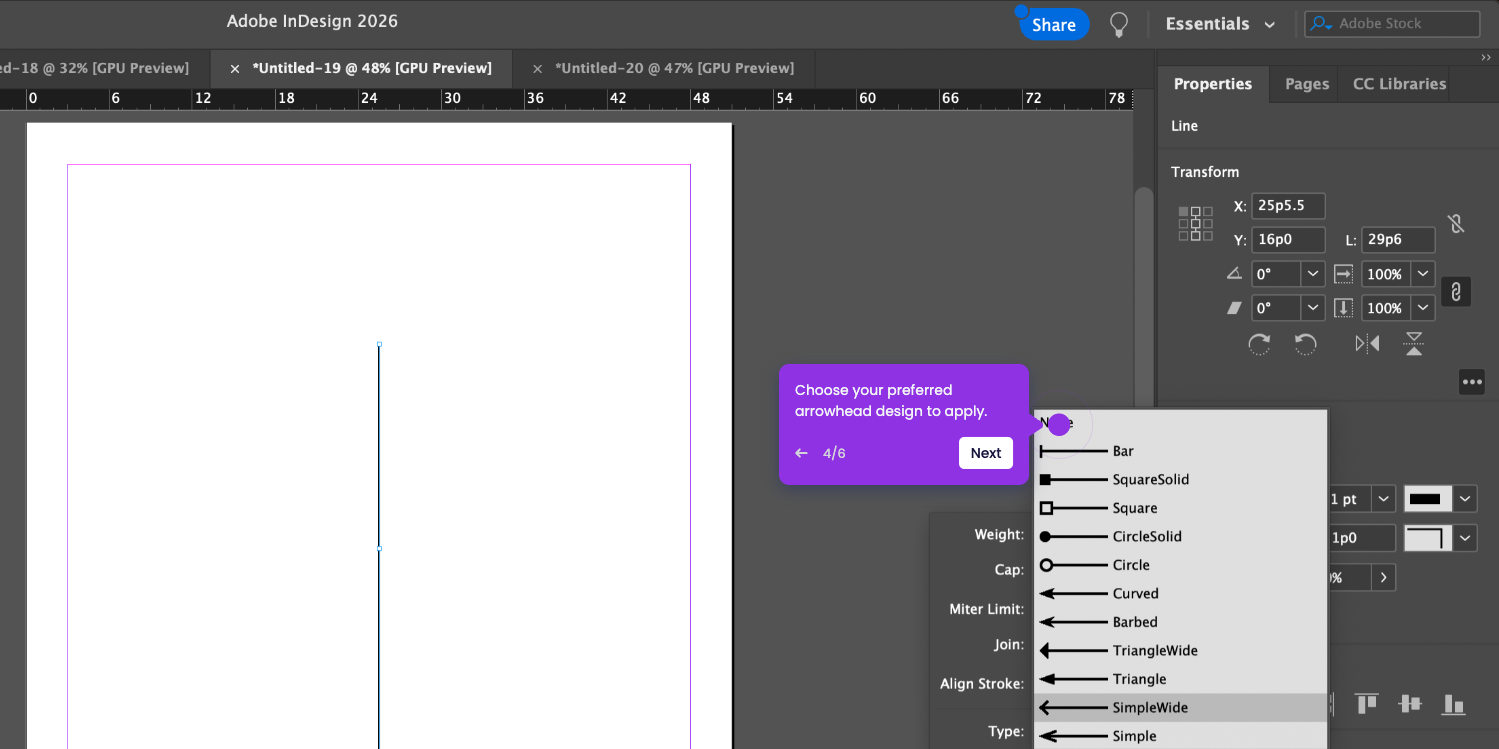Align vertical centers icon
1499x749 pixels.
click(x=1410, y=704)
